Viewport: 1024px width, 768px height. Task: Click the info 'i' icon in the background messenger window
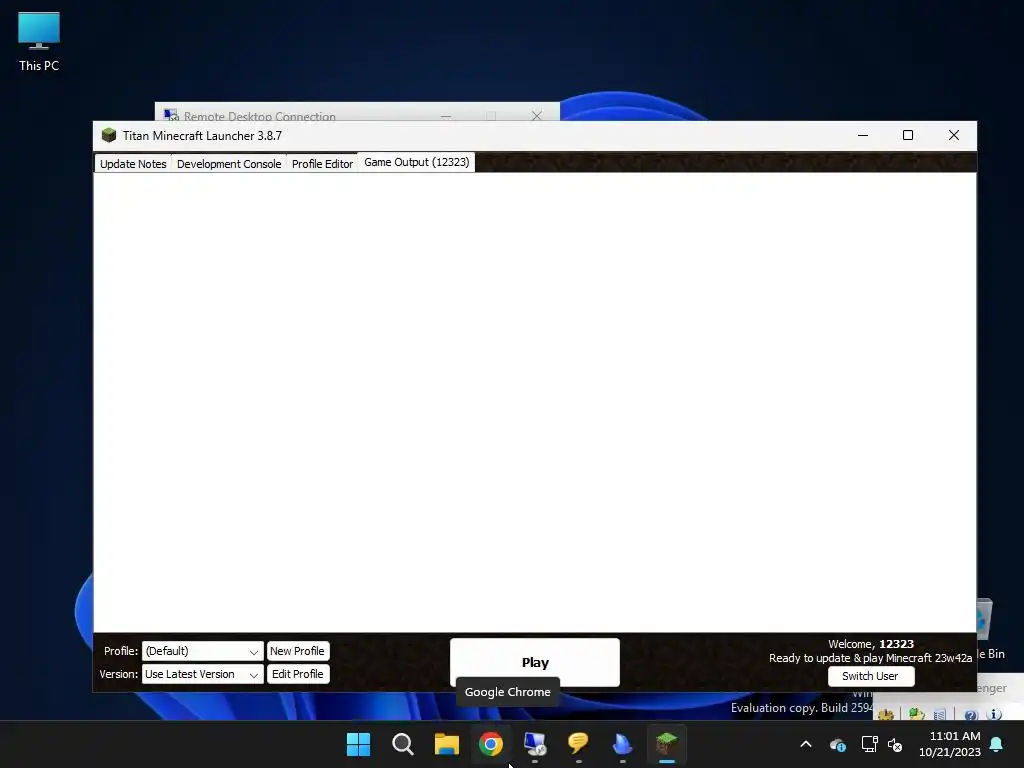[x=994, y=714]
